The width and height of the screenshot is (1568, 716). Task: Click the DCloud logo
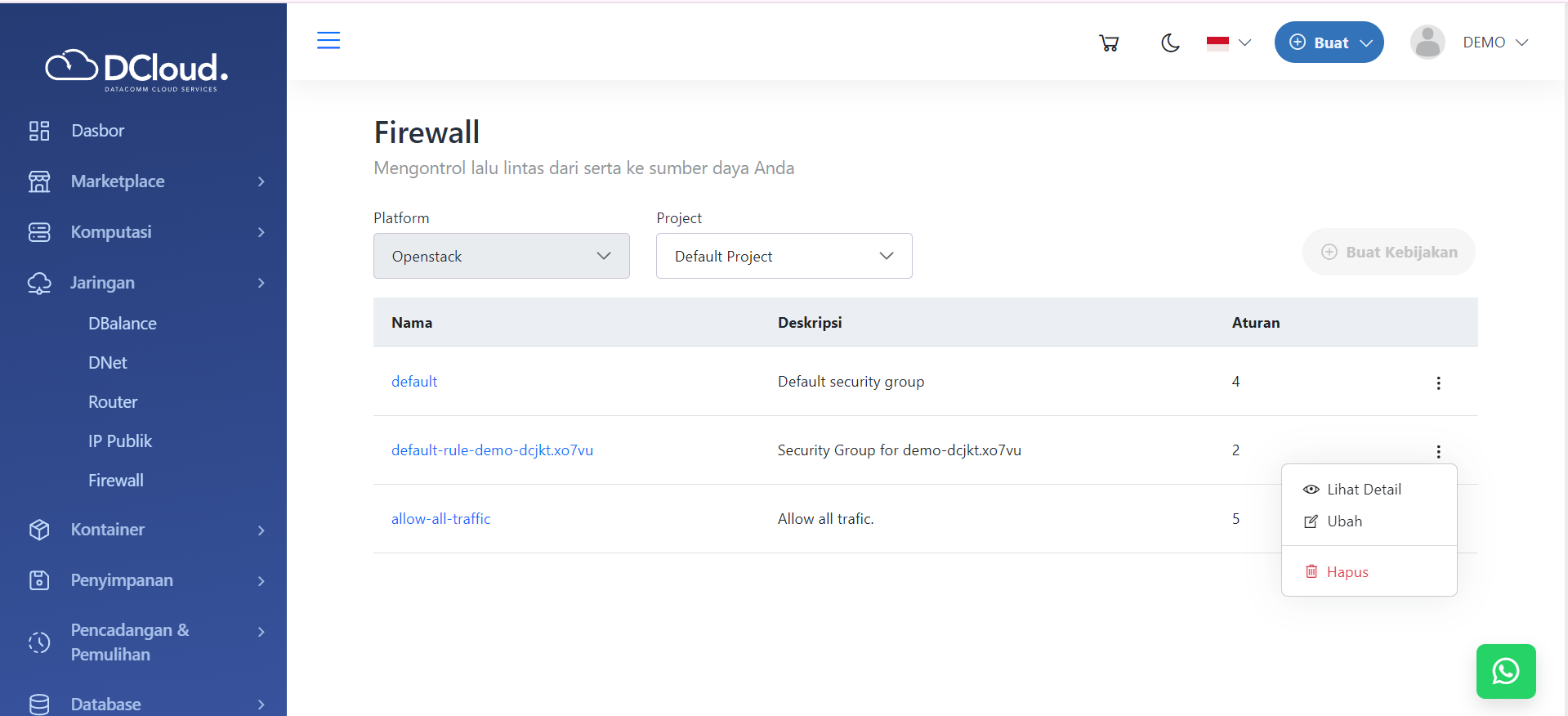pos(137,70)
